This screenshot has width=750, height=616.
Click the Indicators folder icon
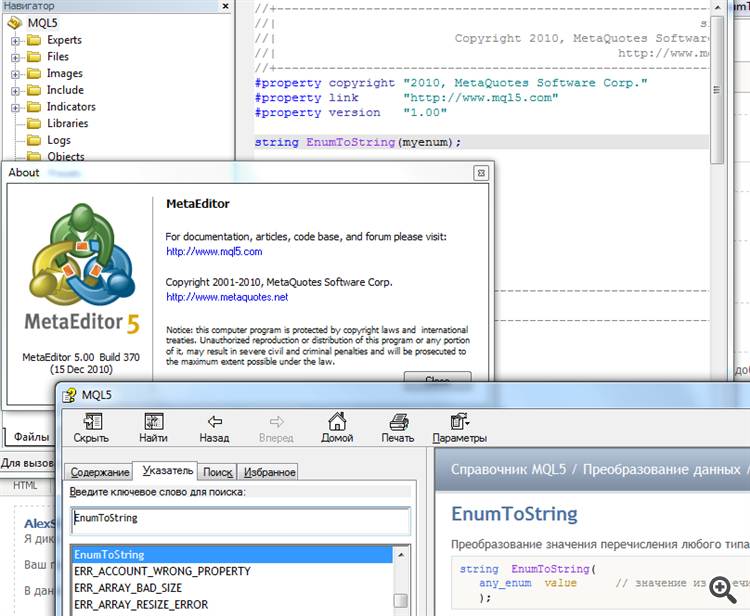[34, 107]
